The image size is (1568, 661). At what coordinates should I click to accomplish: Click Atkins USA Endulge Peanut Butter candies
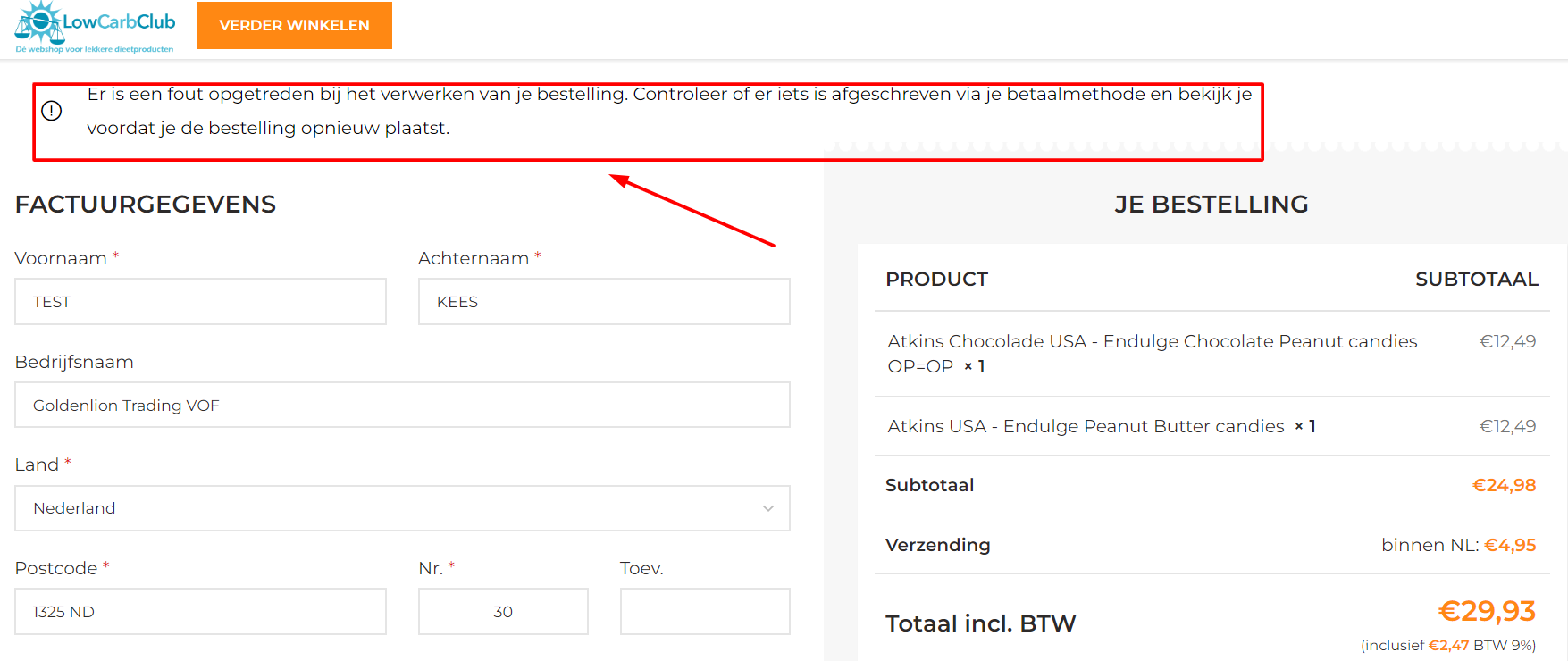pyautogui.click(x=1086, y=426)
